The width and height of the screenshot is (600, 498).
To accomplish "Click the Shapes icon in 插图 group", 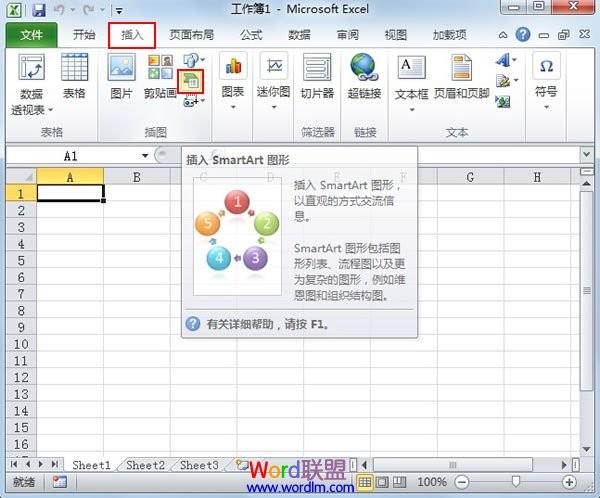I will coord(190,60).
